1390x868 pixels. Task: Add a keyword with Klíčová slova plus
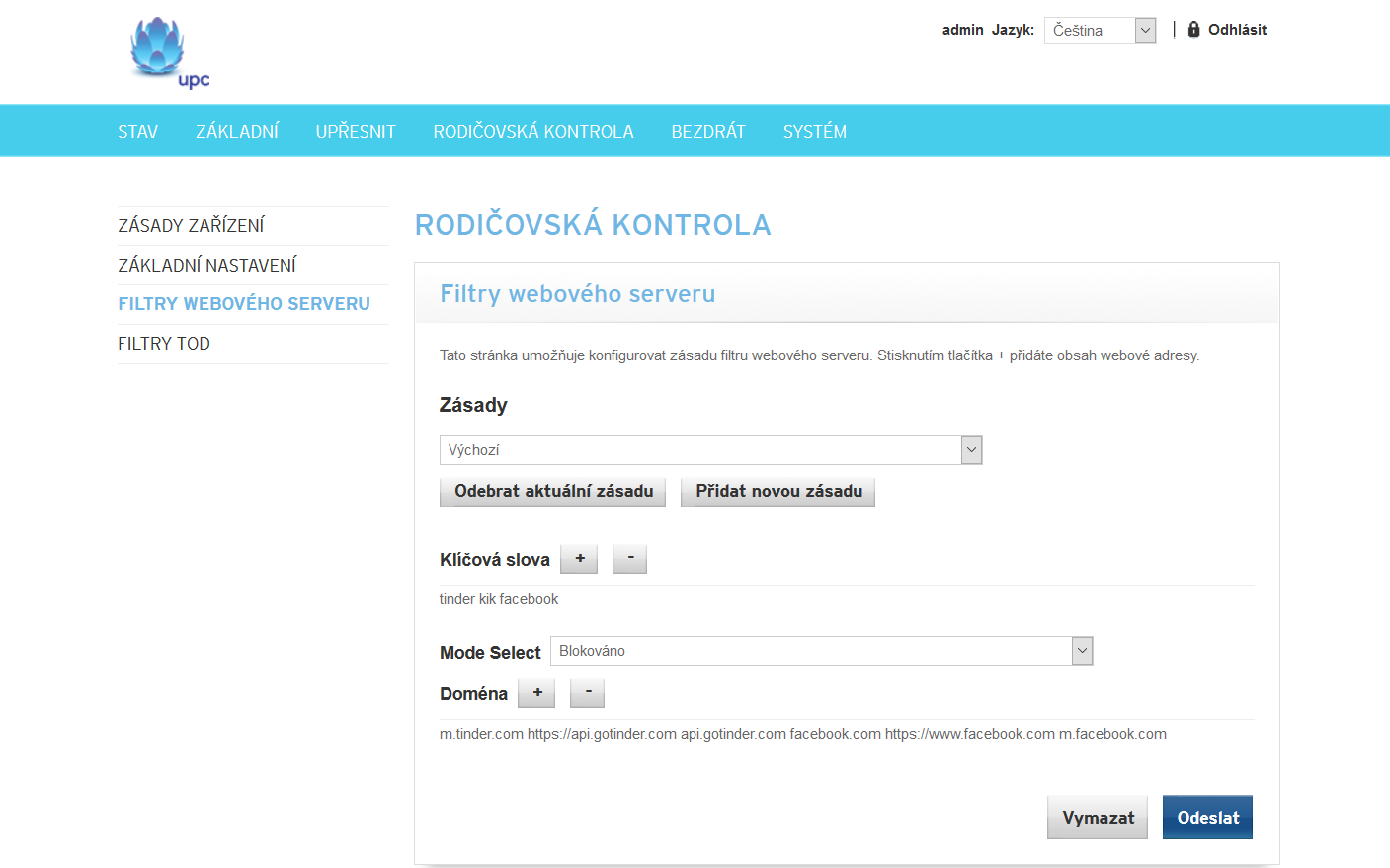(x=579, y=559)
